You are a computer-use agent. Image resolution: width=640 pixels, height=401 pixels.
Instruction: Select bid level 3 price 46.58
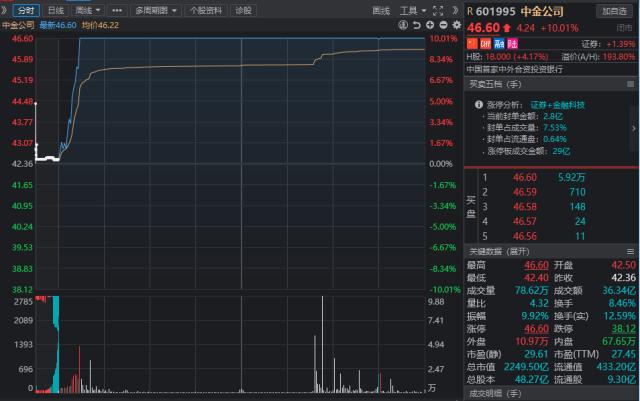point(525,207)
